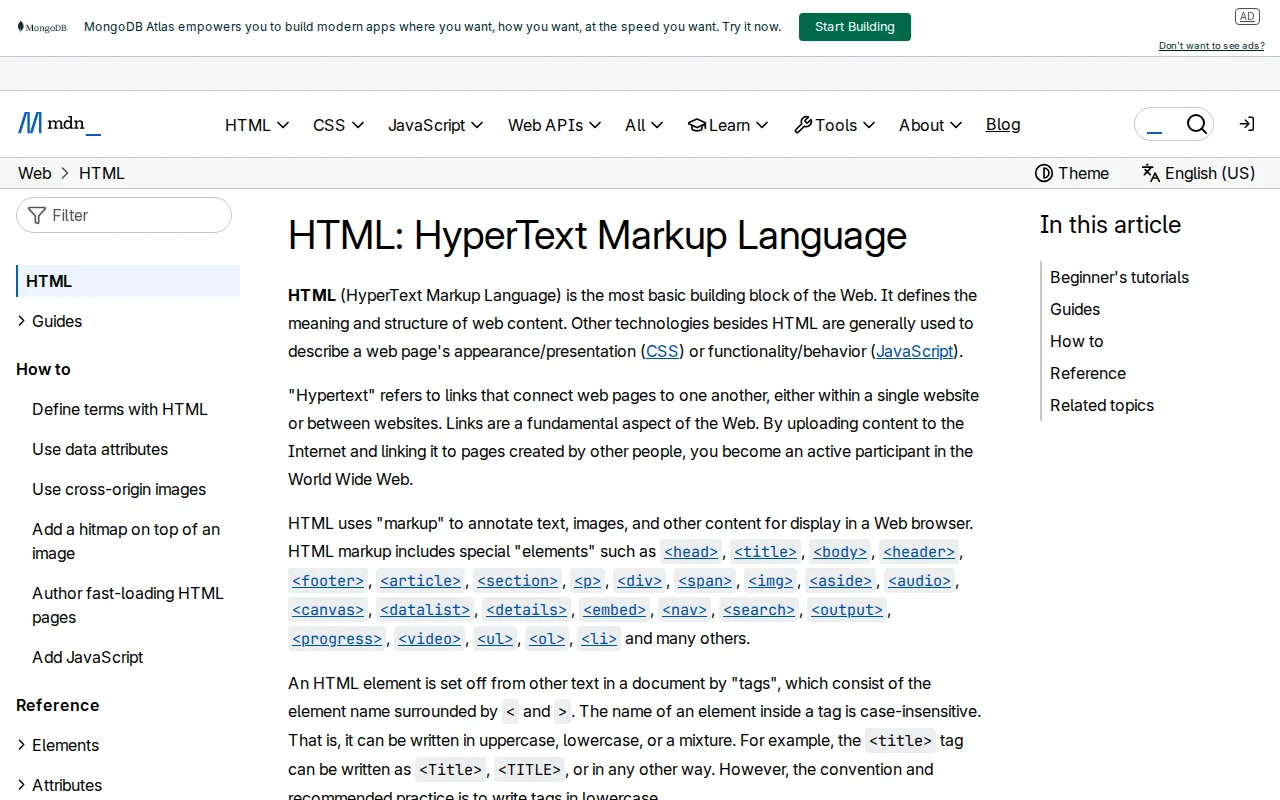Open theme options via the Theme icon
1280x800 pixels.
1044,173
